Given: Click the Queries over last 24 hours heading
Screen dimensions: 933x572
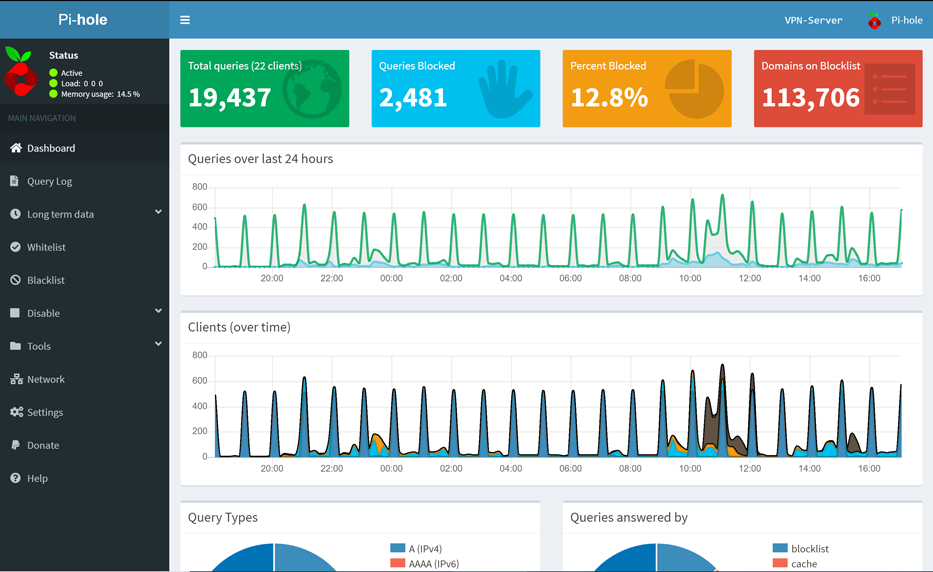Looking at the screenshot, I should [x=261, y=159].
